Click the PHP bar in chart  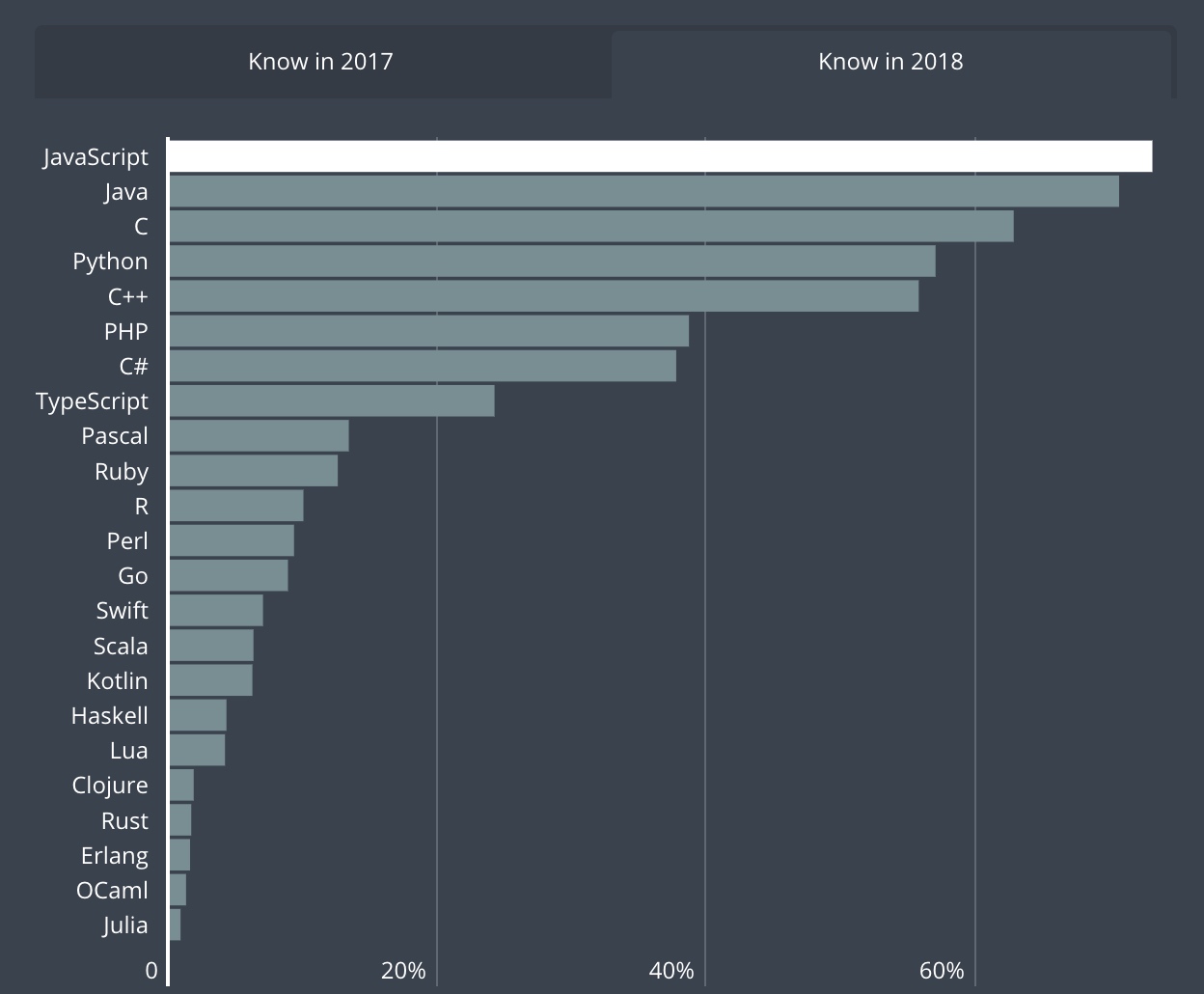pos(428,331)
